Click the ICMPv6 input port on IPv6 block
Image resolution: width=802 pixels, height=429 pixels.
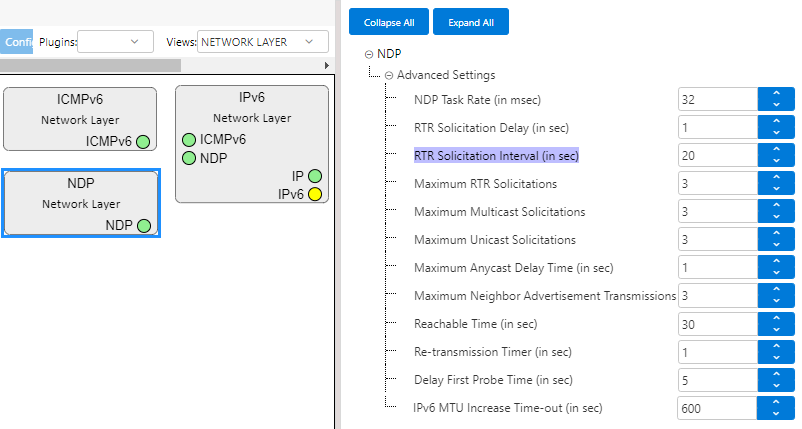188,139
